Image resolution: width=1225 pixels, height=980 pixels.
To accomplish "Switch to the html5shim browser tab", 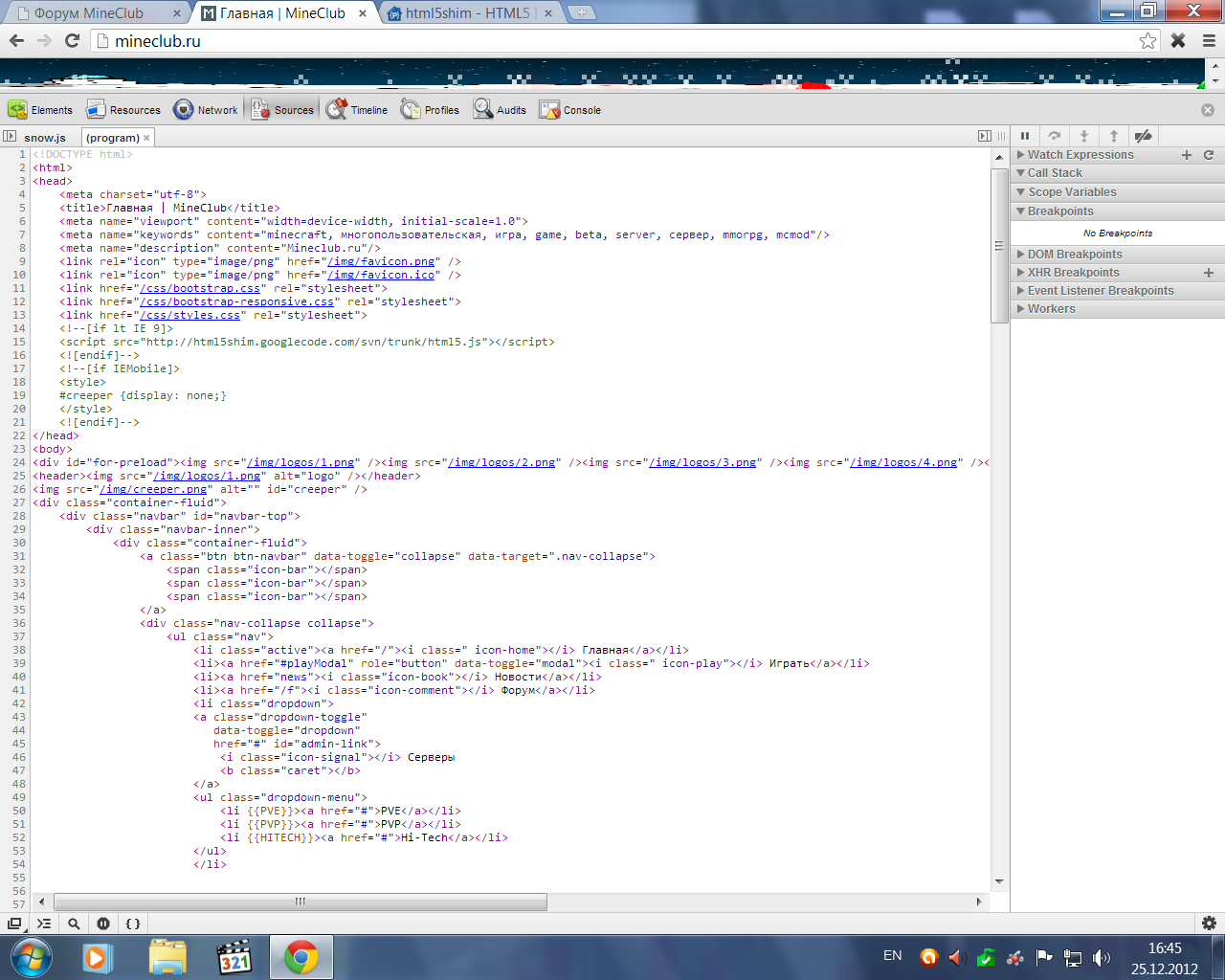I will 469,13.
